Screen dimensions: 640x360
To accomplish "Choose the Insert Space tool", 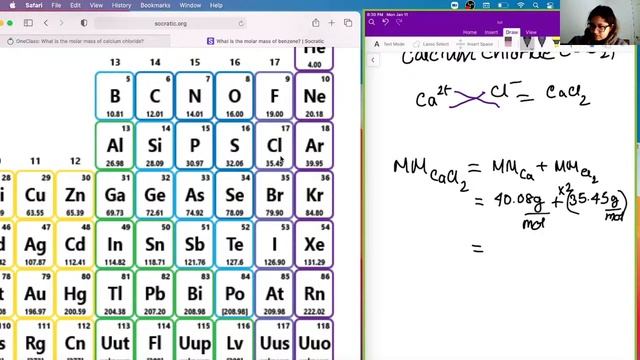I will coord(475,44).
